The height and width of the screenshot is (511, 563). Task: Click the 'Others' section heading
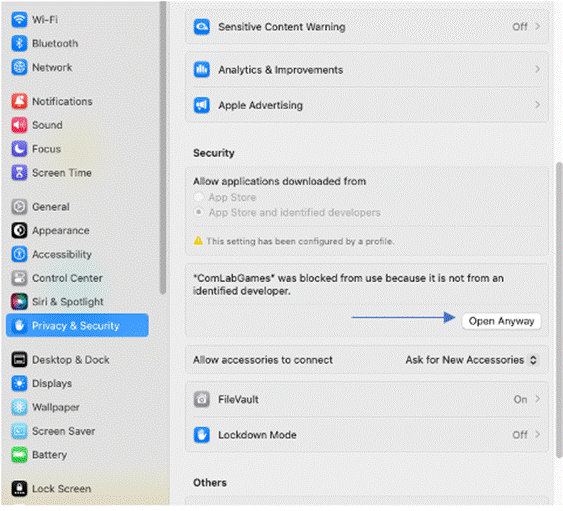click(210, 483)
